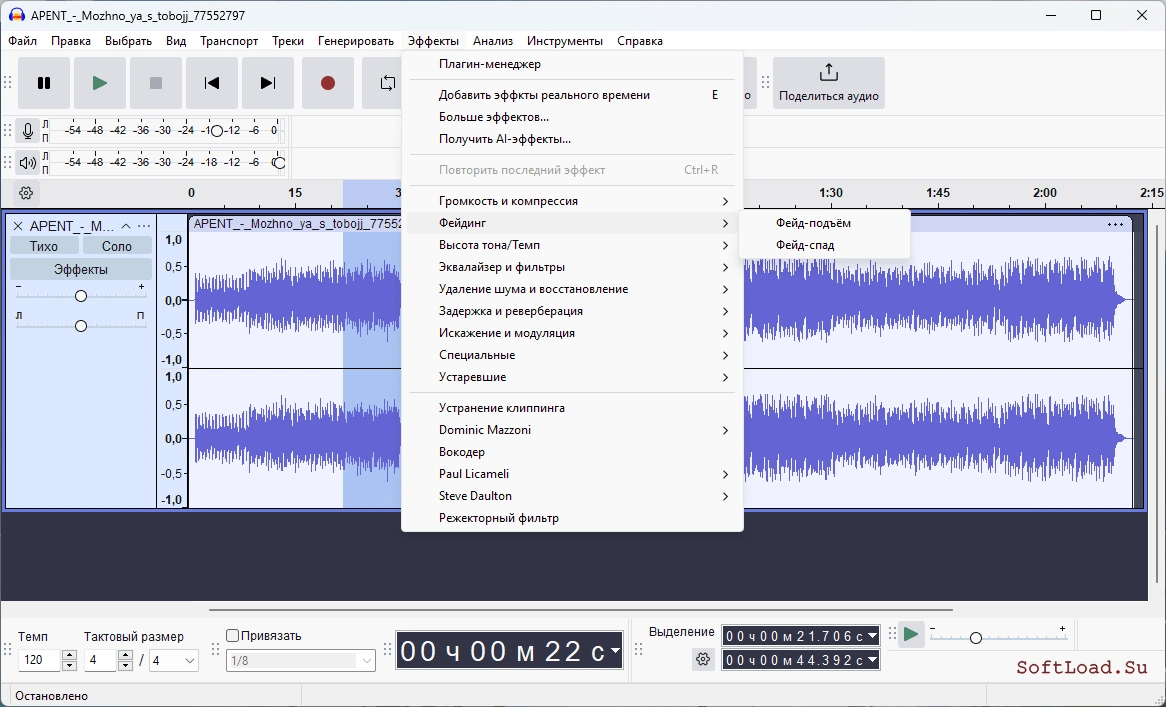Click the Share Audio upload icon

pos(828,73)
